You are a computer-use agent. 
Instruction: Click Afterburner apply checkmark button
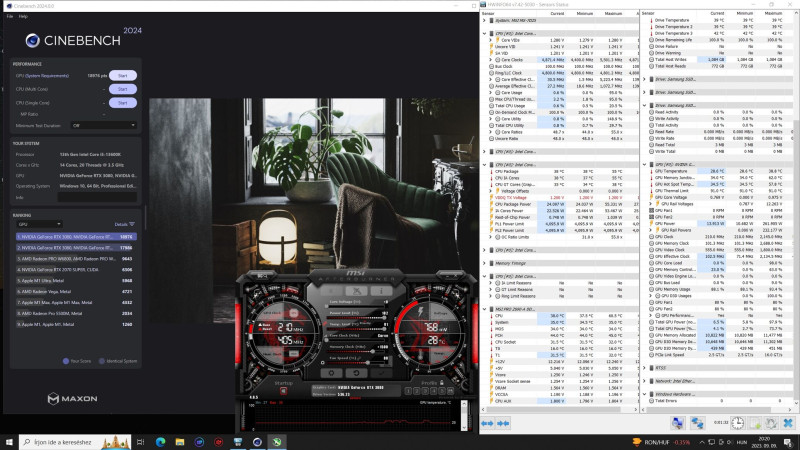click(x=381, y=373)
